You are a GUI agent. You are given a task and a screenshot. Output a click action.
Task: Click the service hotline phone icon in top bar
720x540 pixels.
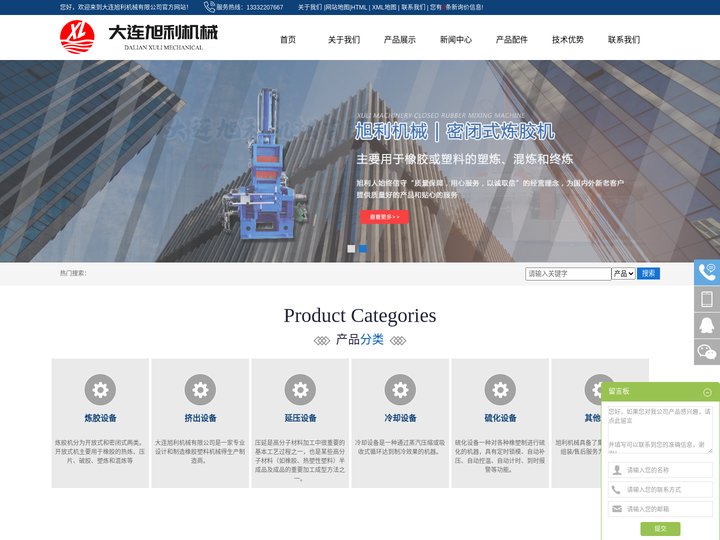point(209,7)
